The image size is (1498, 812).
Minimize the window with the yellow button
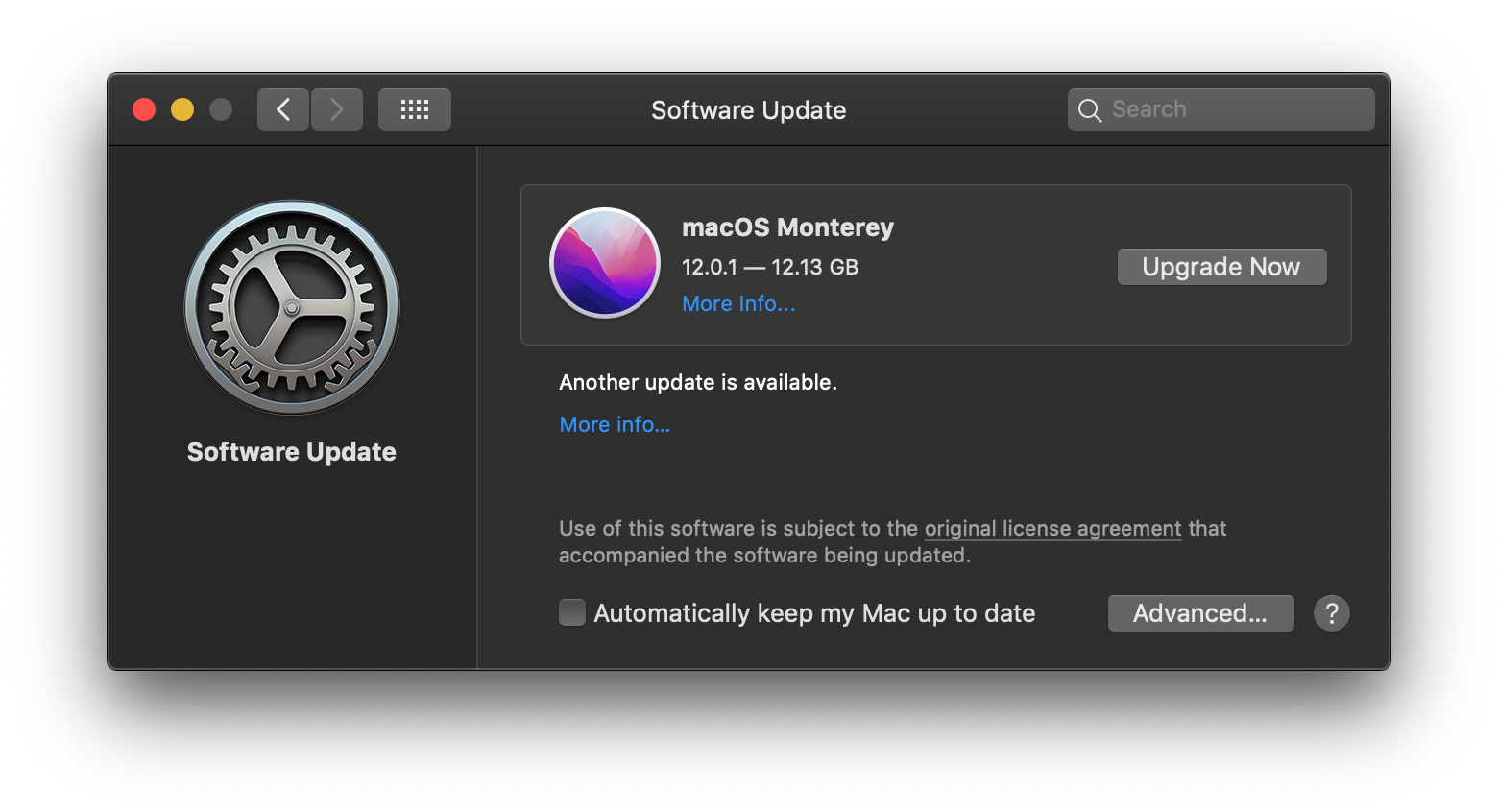[x=182, y=109]
